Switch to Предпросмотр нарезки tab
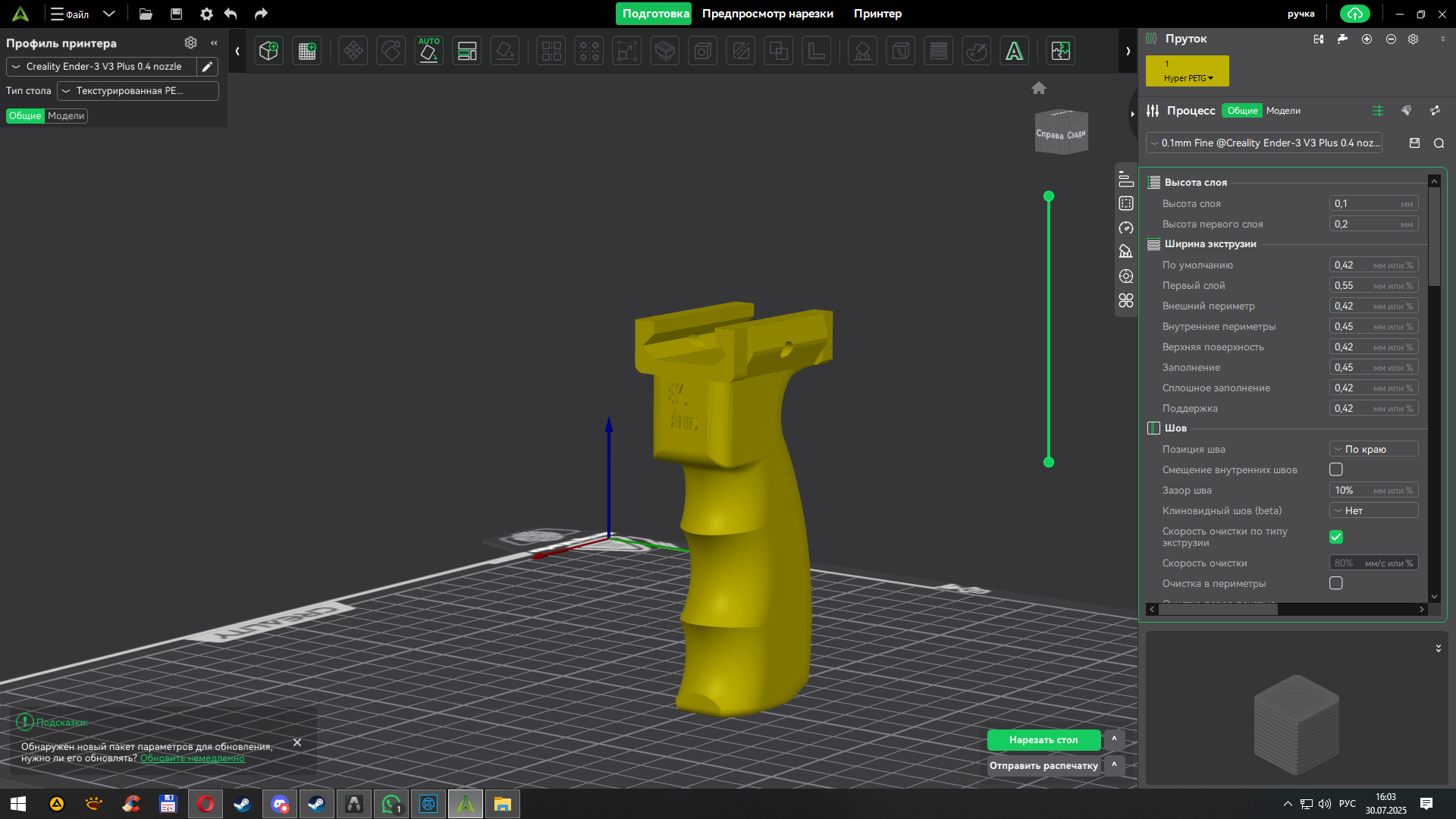Image resolution: width=1456 pixels, height=819 pixels. tap(767, 14)
